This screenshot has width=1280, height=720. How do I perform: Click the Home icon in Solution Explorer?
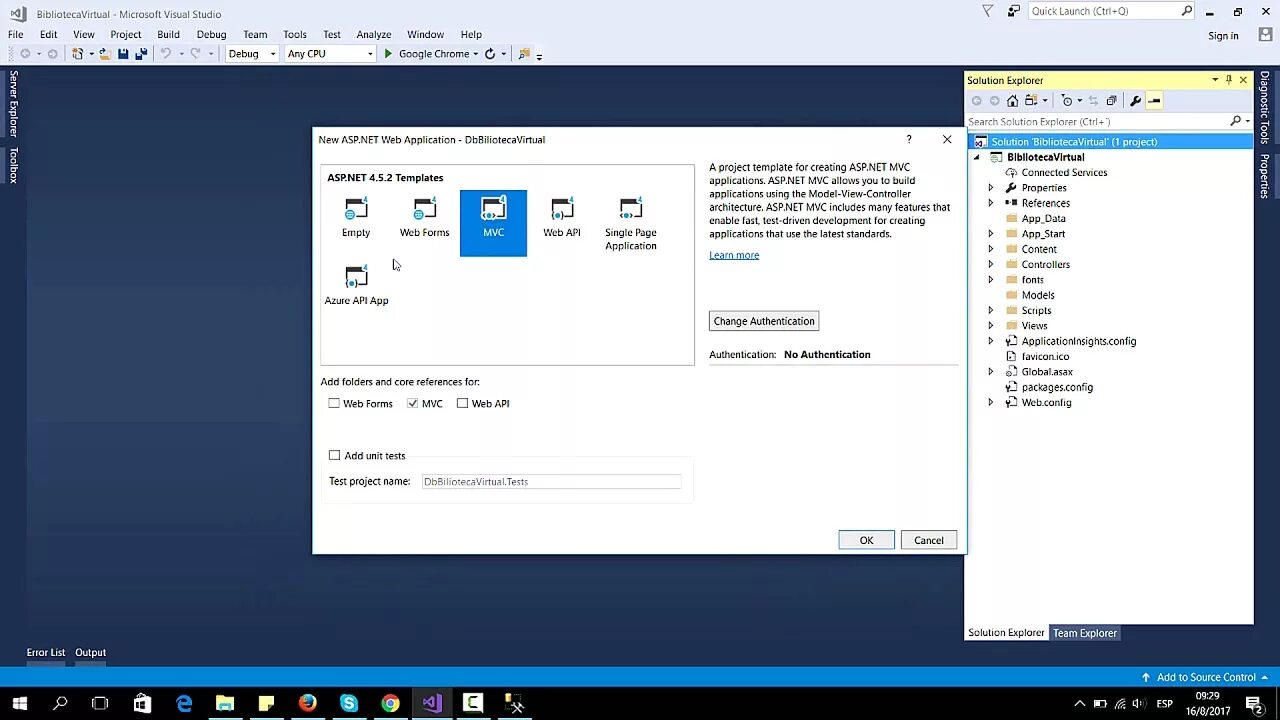point(1012,101)
